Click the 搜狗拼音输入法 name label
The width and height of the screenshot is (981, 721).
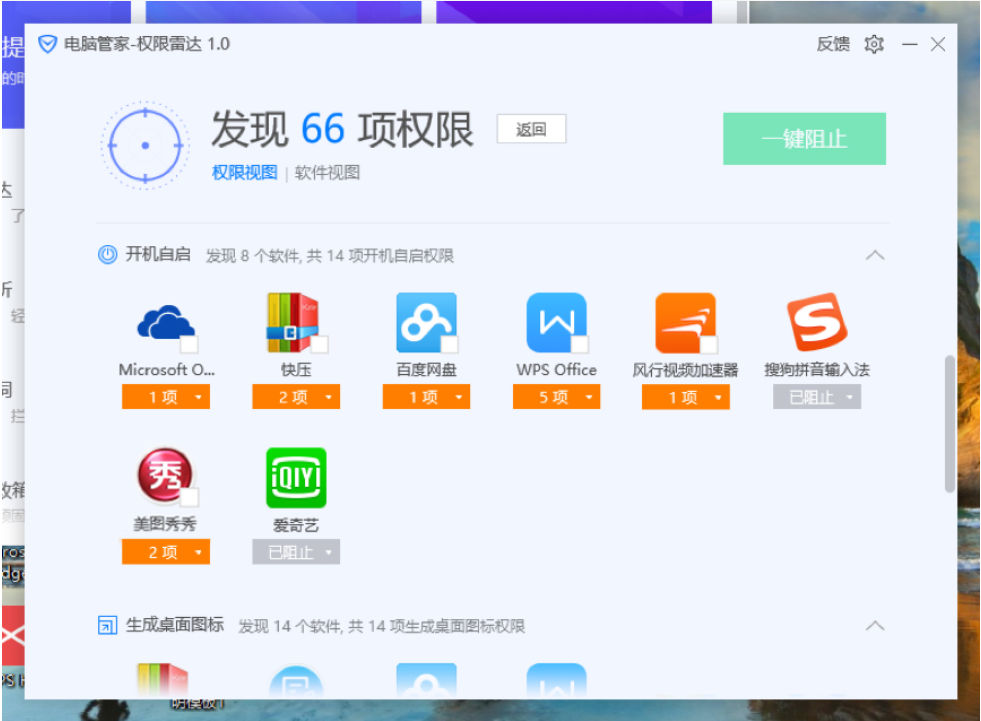coord(817,370)
